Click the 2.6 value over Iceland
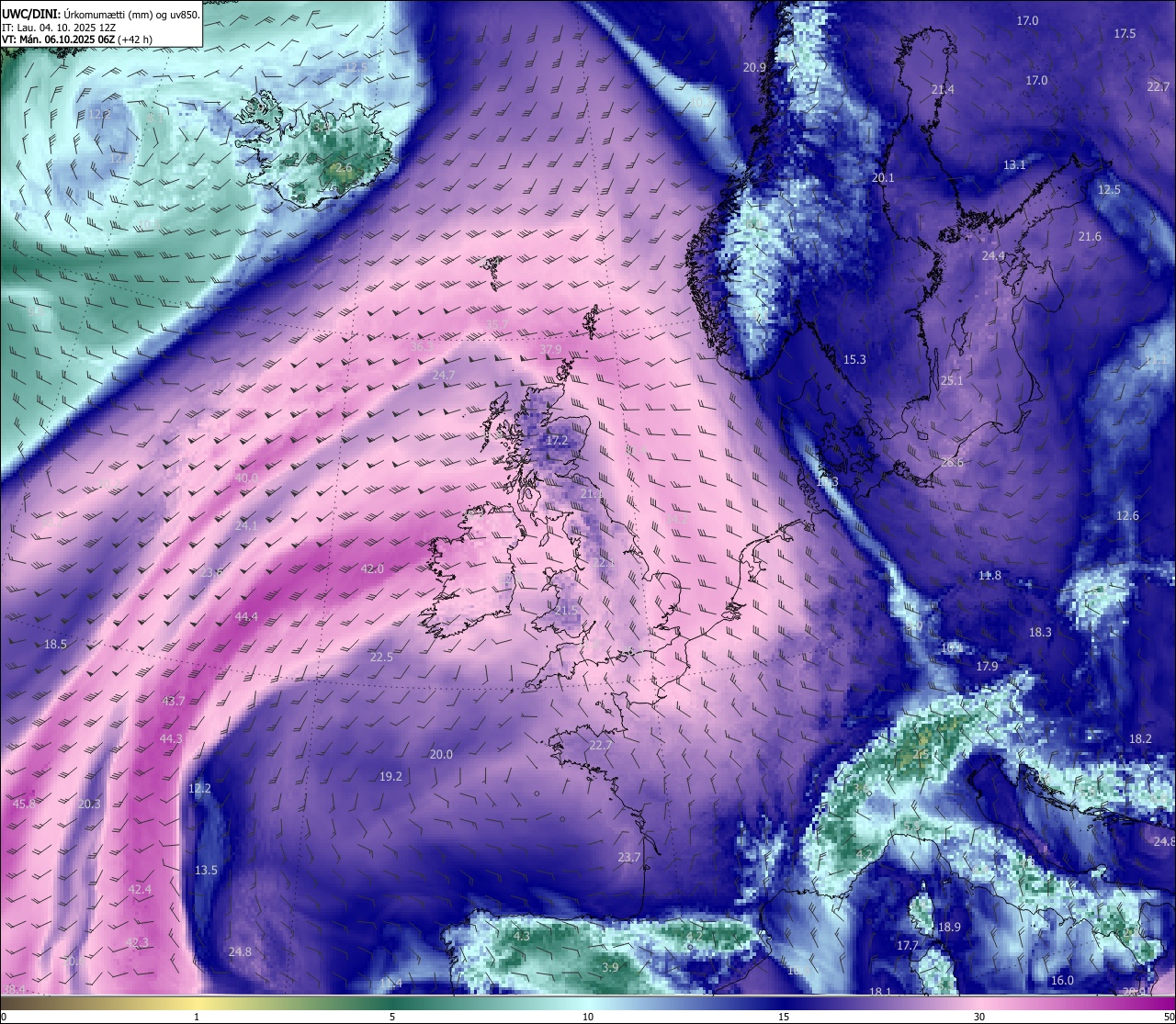This screenshot has width=1176, height=1024. (344, 168)
